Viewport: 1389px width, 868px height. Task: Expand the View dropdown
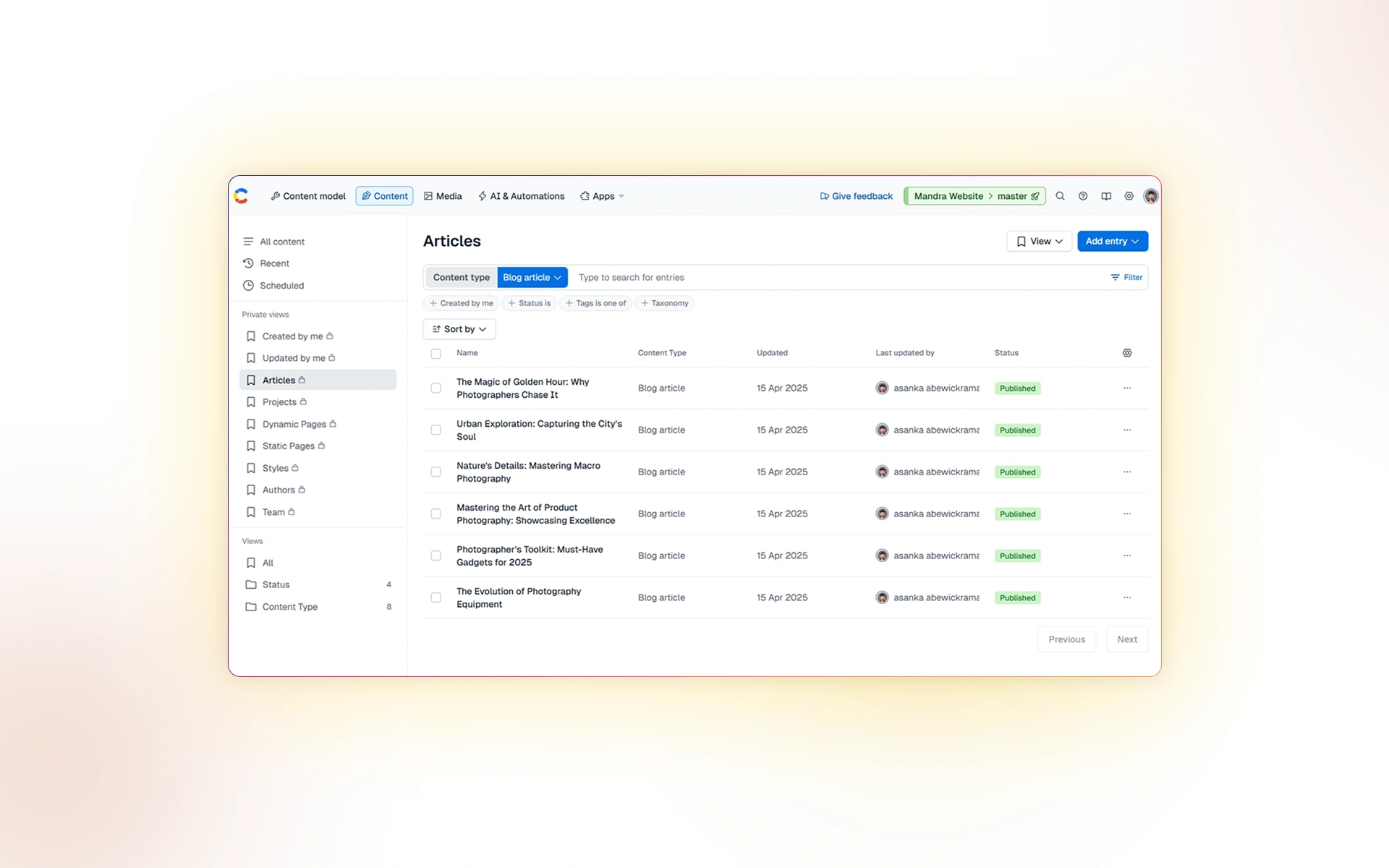1039,241
